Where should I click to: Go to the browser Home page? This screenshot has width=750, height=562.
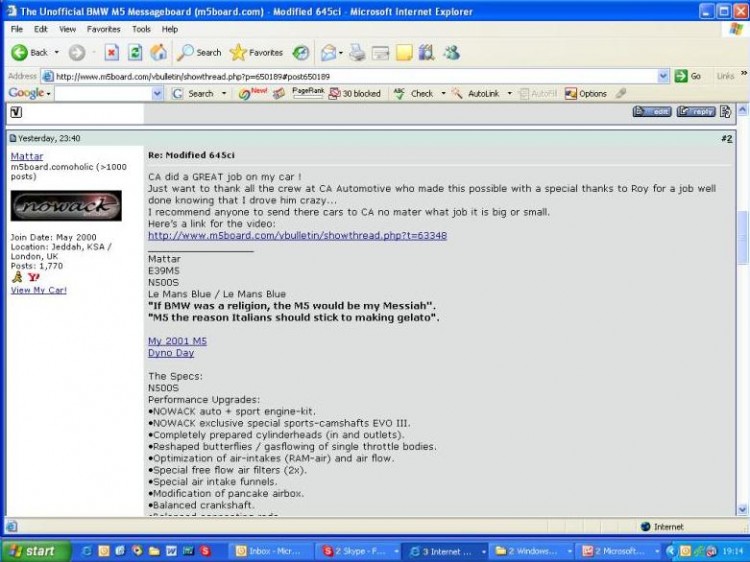coord(158,52)
